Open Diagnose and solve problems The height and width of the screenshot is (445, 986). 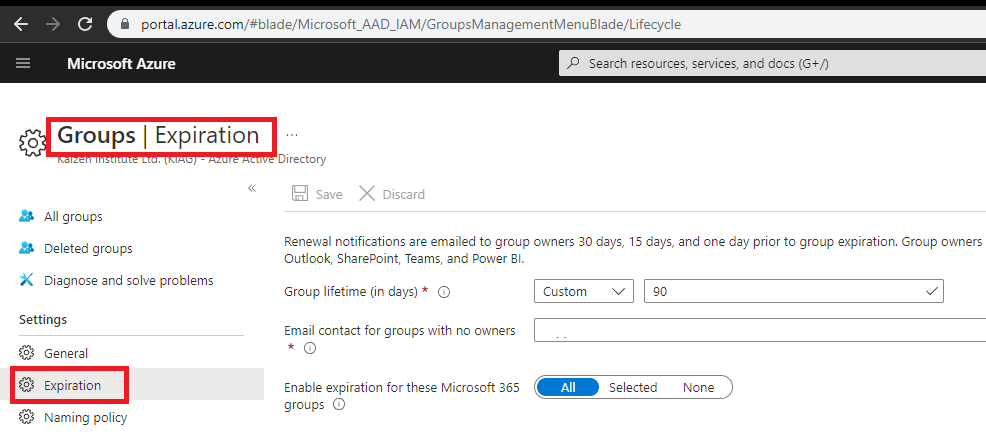[128, 280]
